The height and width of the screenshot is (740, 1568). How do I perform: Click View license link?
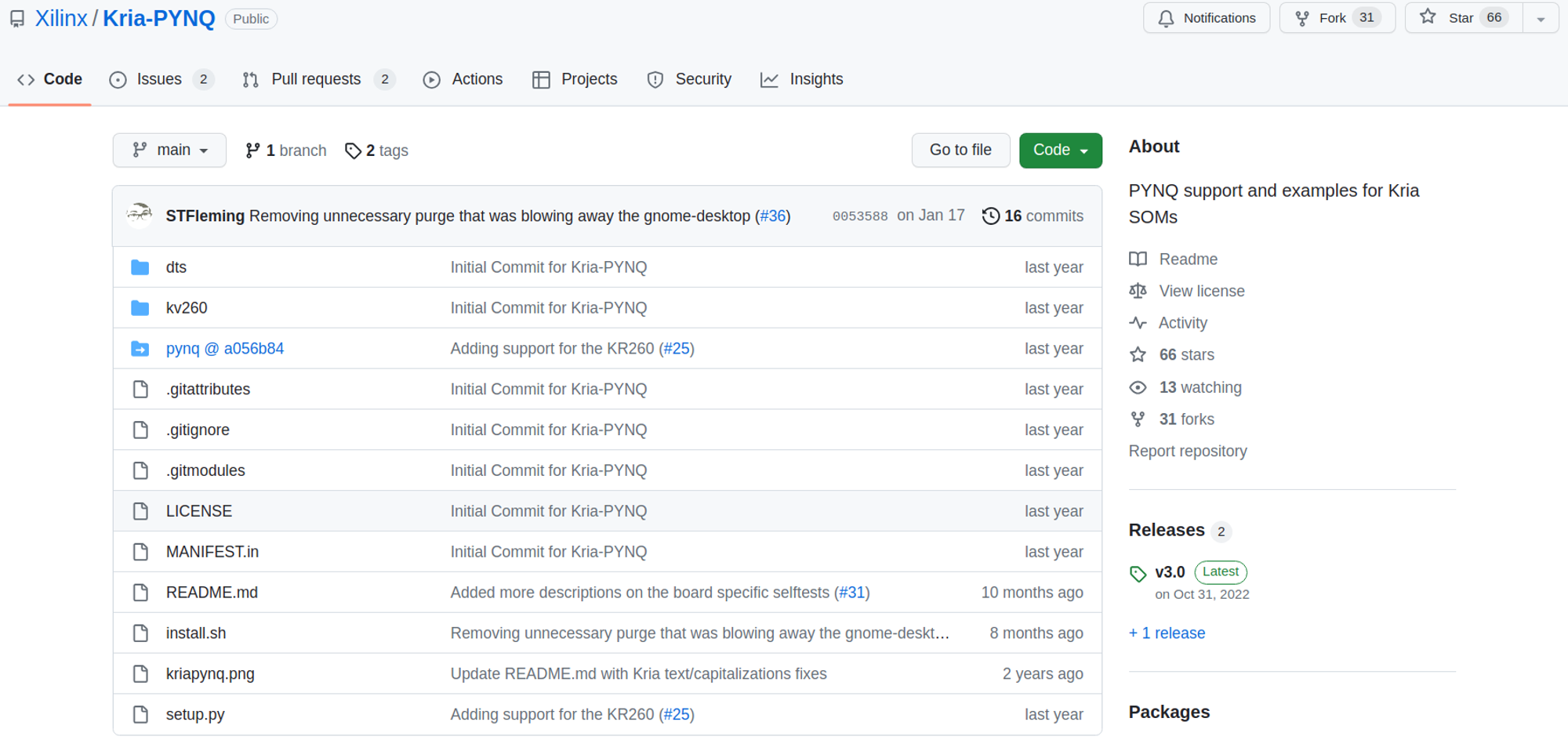[1202, 292]
